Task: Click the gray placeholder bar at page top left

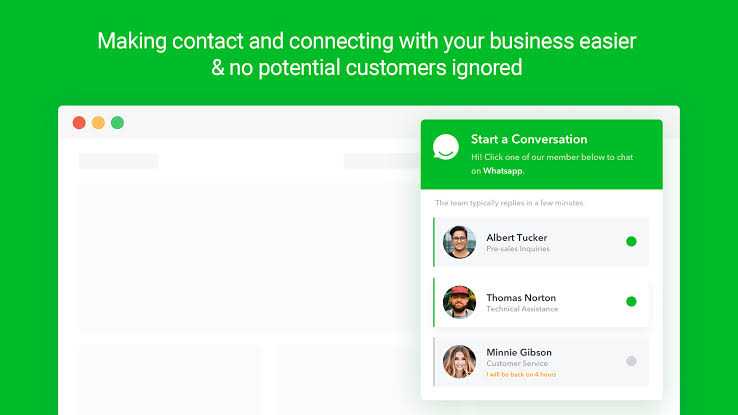Action: (x=119, y=161)
